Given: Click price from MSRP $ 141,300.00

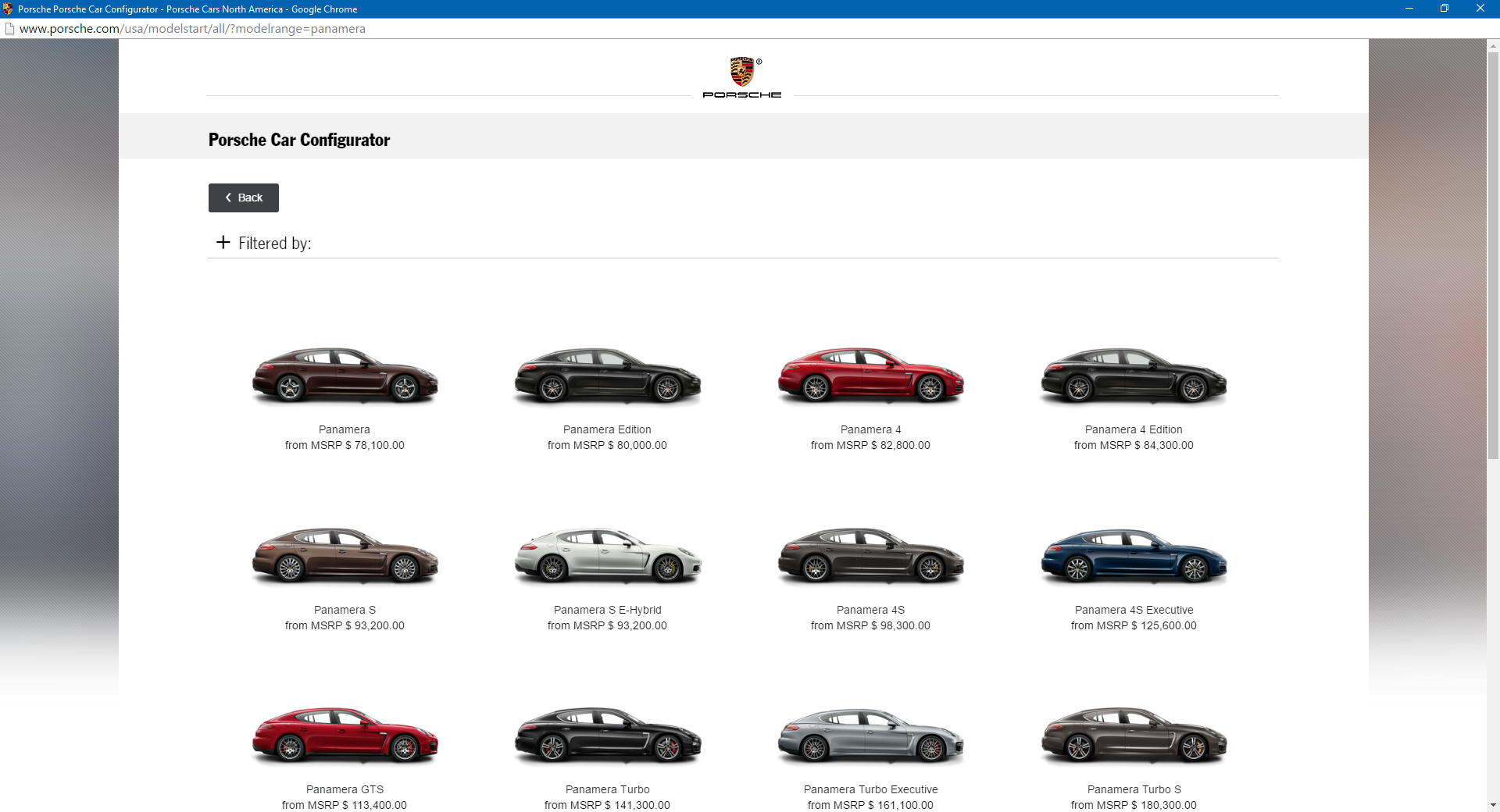Looking at the screenshot, I should coord(607,805).
